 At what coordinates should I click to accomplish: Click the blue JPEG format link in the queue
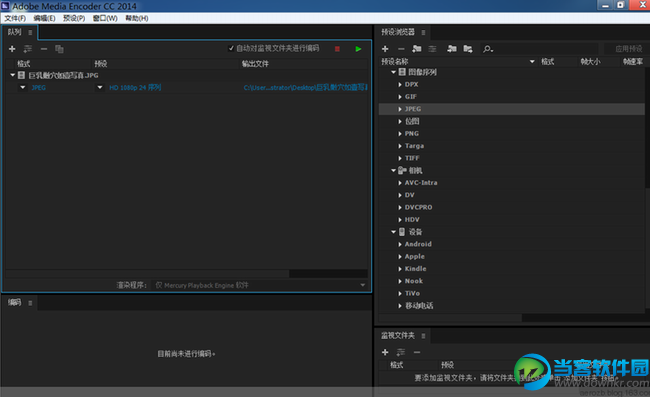39,87
